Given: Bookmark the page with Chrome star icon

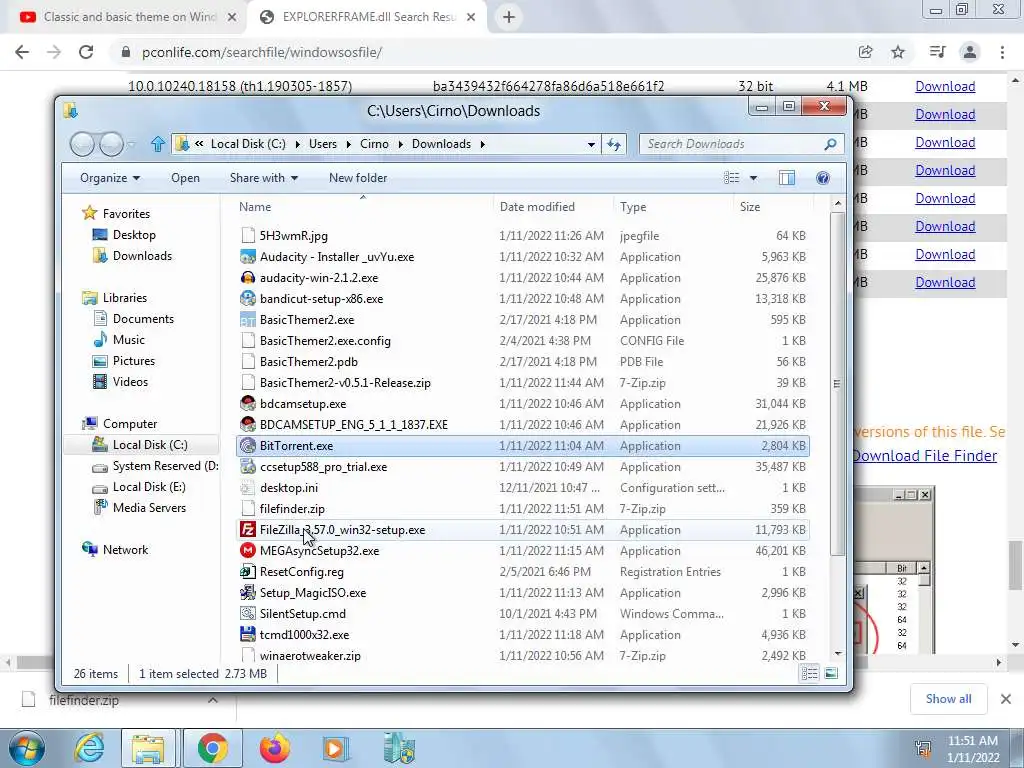Looking at the screenshot, I should click(x=898, y=52).
